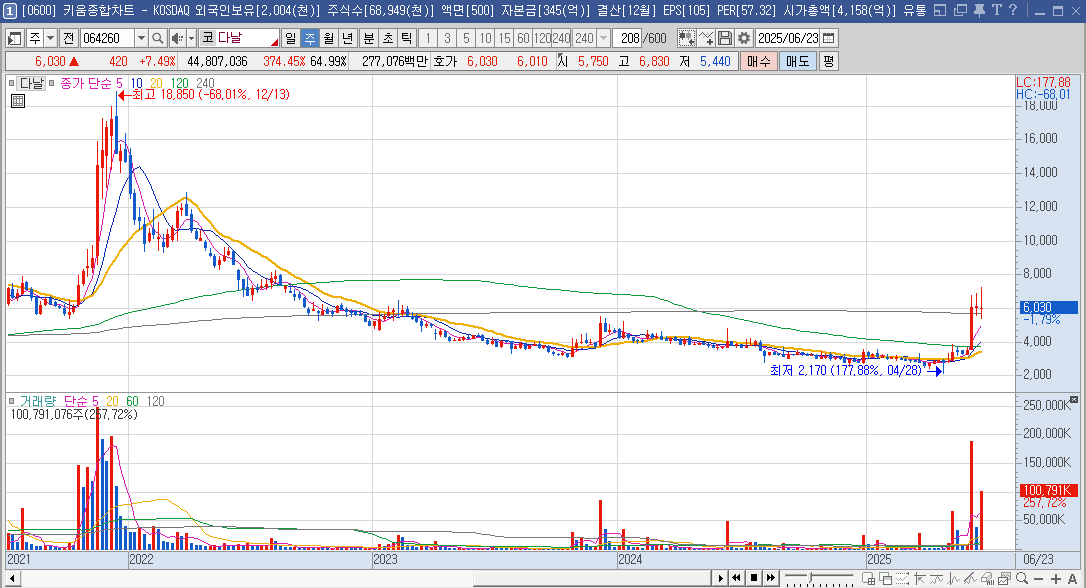Open the date picker calendar icon

click(828, 38)
